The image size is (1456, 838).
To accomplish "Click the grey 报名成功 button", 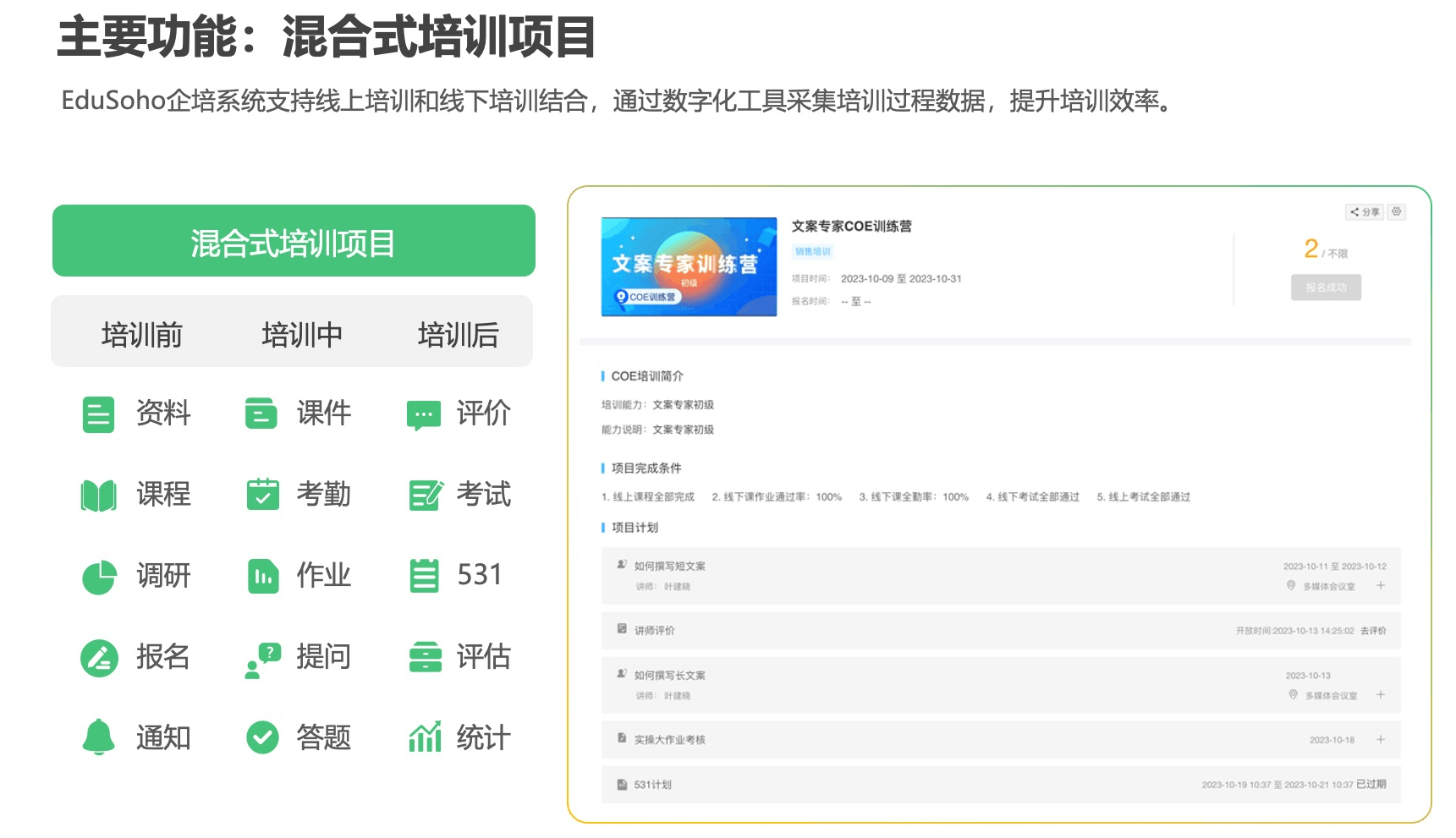I will 1326,288.
